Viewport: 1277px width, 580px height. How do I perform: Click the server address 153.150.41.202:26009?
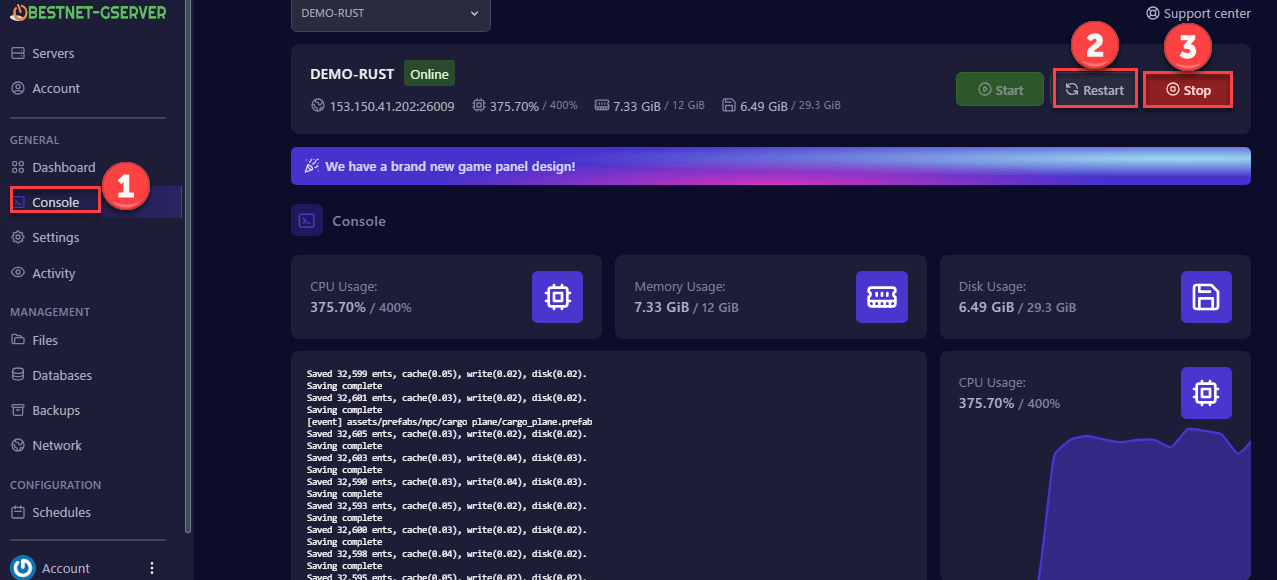click(383, 105)
